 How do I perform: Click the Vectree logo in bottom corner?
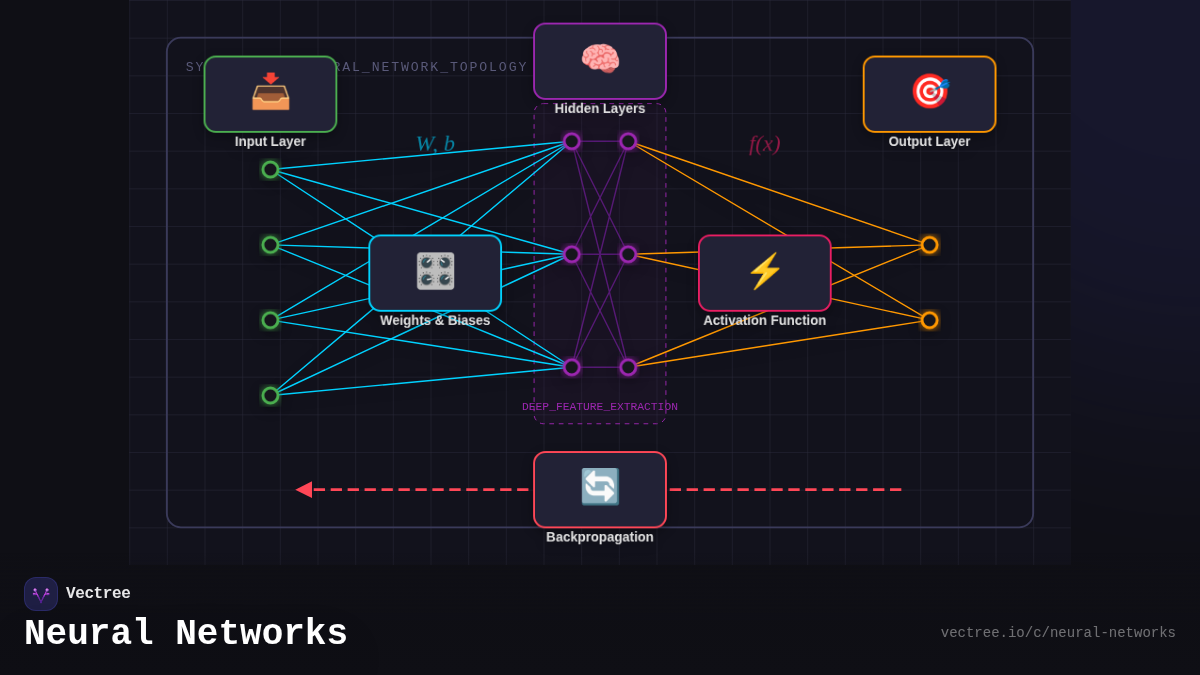pos(41,593)
